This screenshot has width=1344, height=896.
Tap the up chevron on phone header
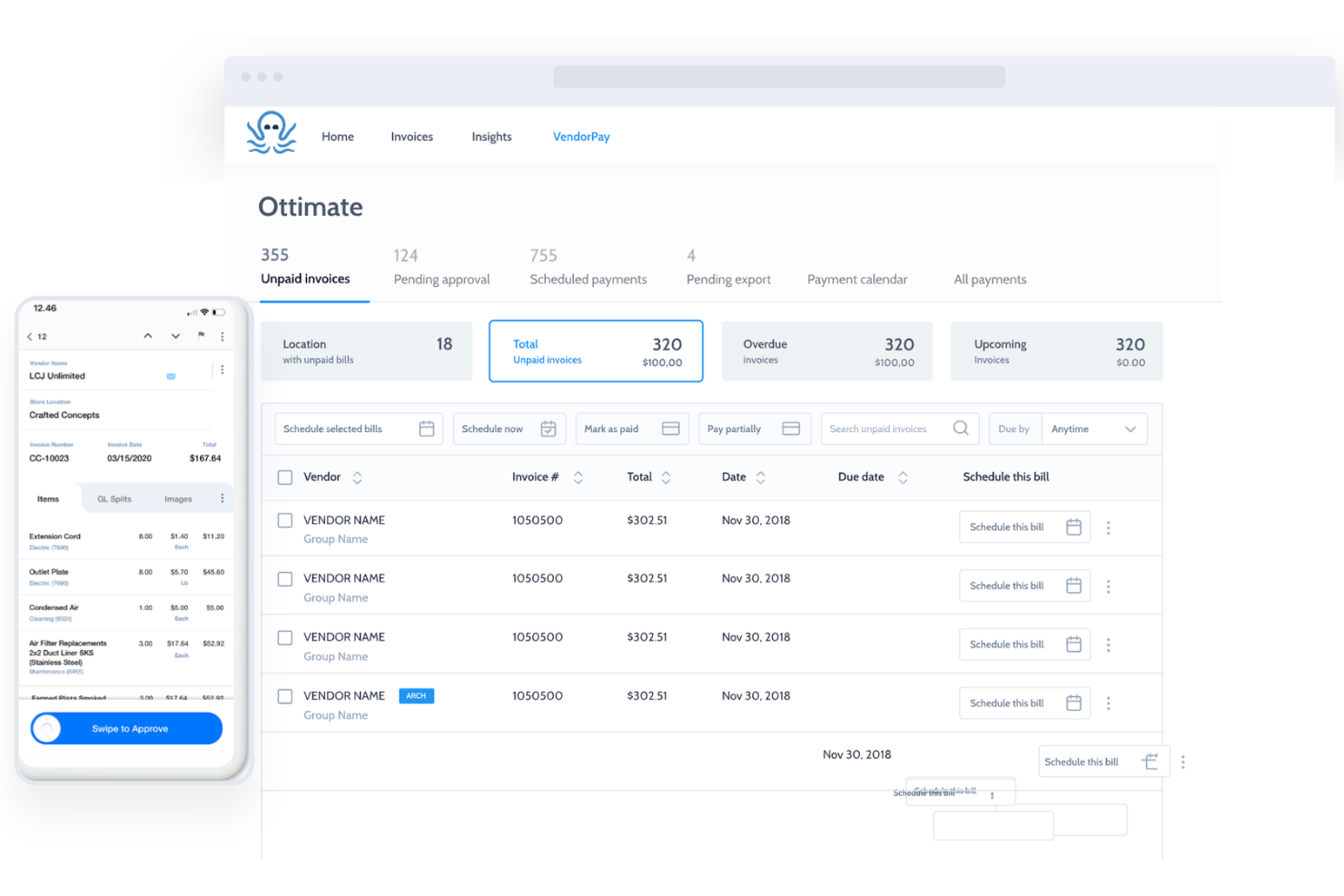(148, 336)
